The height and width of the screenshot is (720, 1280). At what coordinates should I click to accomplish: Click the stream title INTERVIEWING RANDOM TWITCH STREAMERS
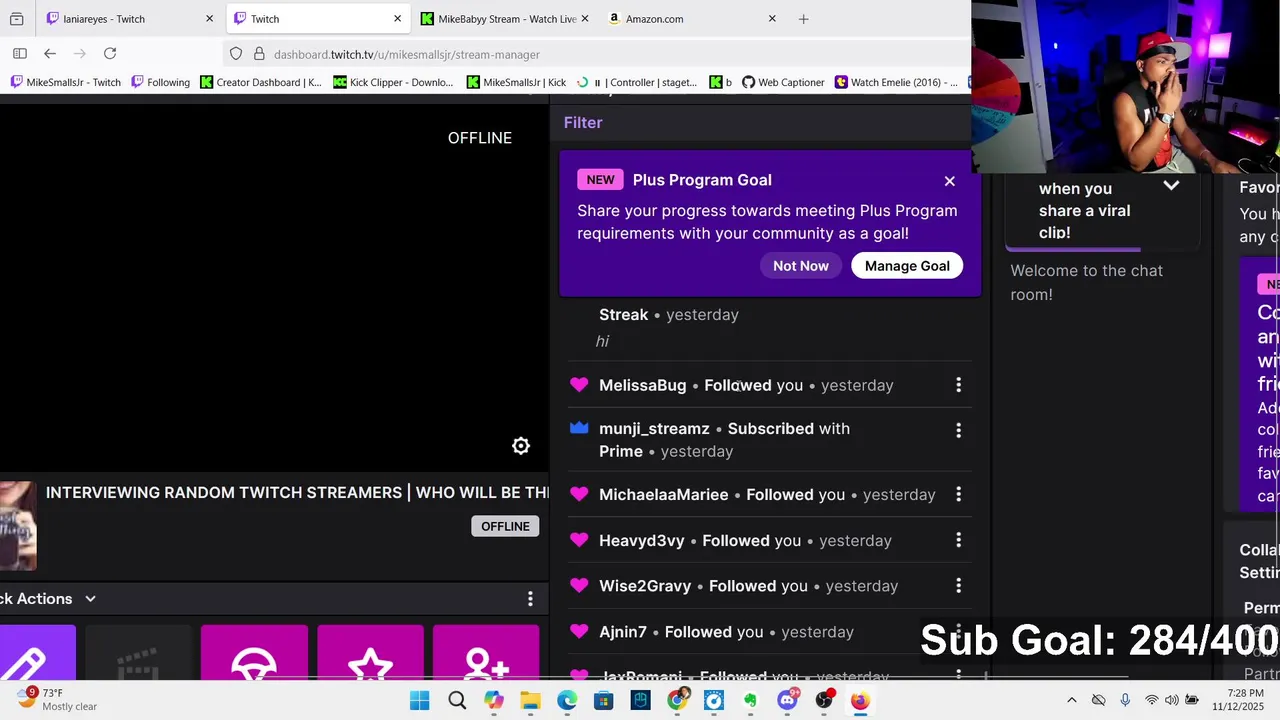click(x=297, y=493)
